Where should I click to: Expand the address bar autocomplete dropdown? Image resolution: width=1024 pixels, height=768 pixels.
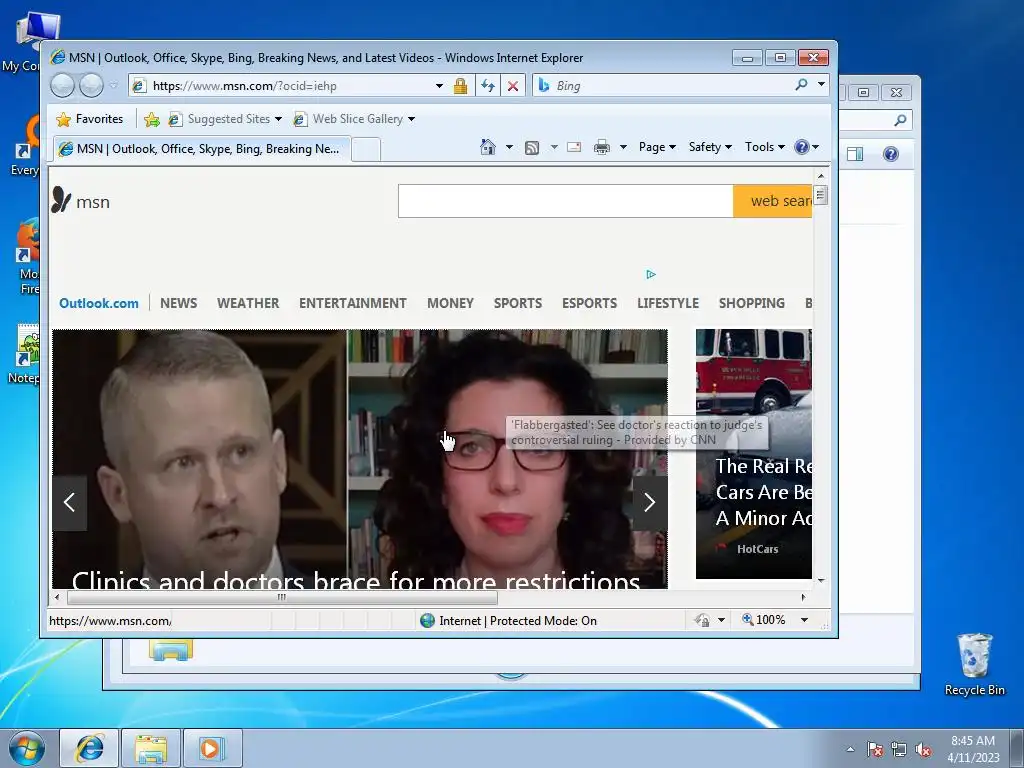(440, 86)
